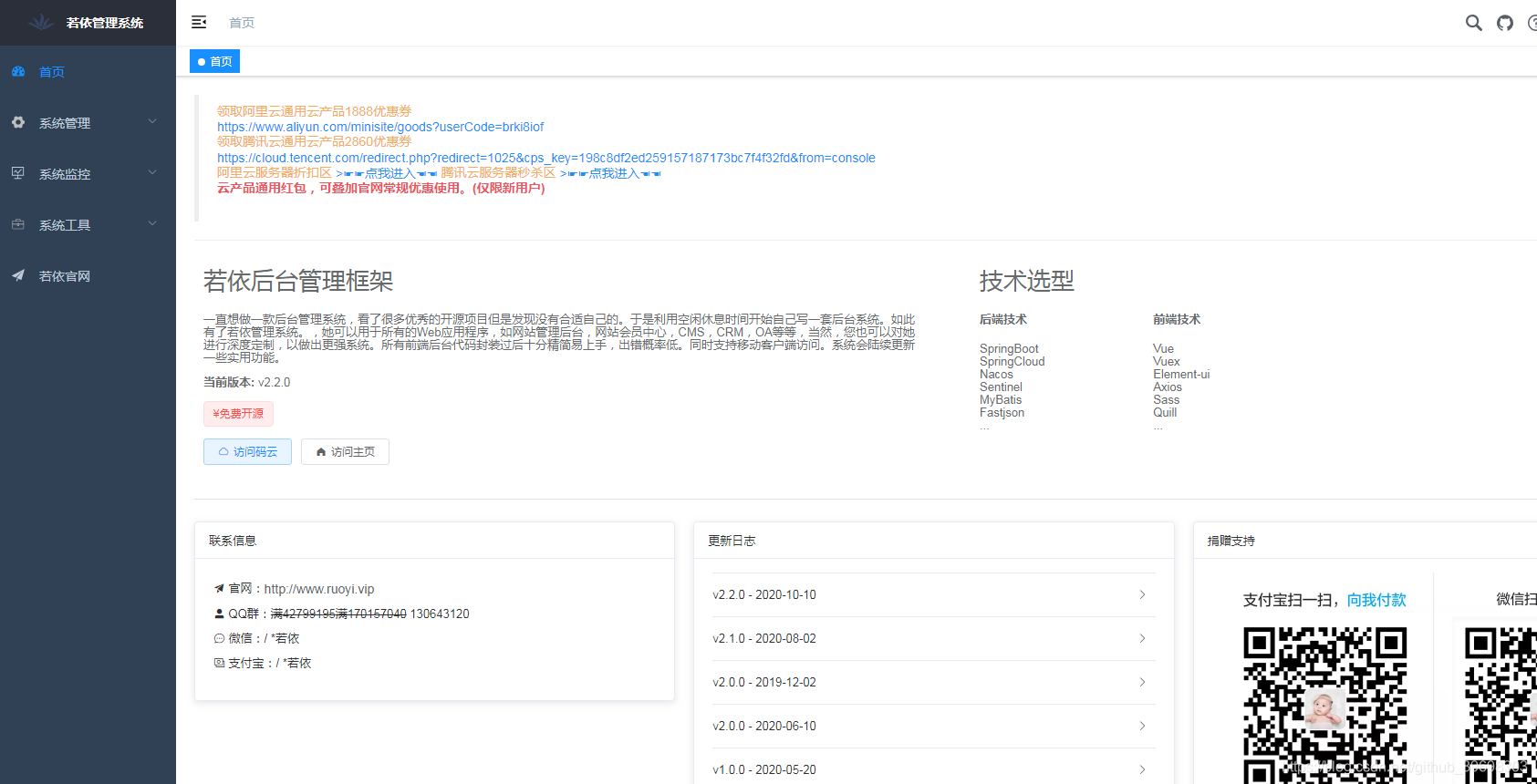Click the 当前版本: v2.2.0 text

[x=246, y=382]
